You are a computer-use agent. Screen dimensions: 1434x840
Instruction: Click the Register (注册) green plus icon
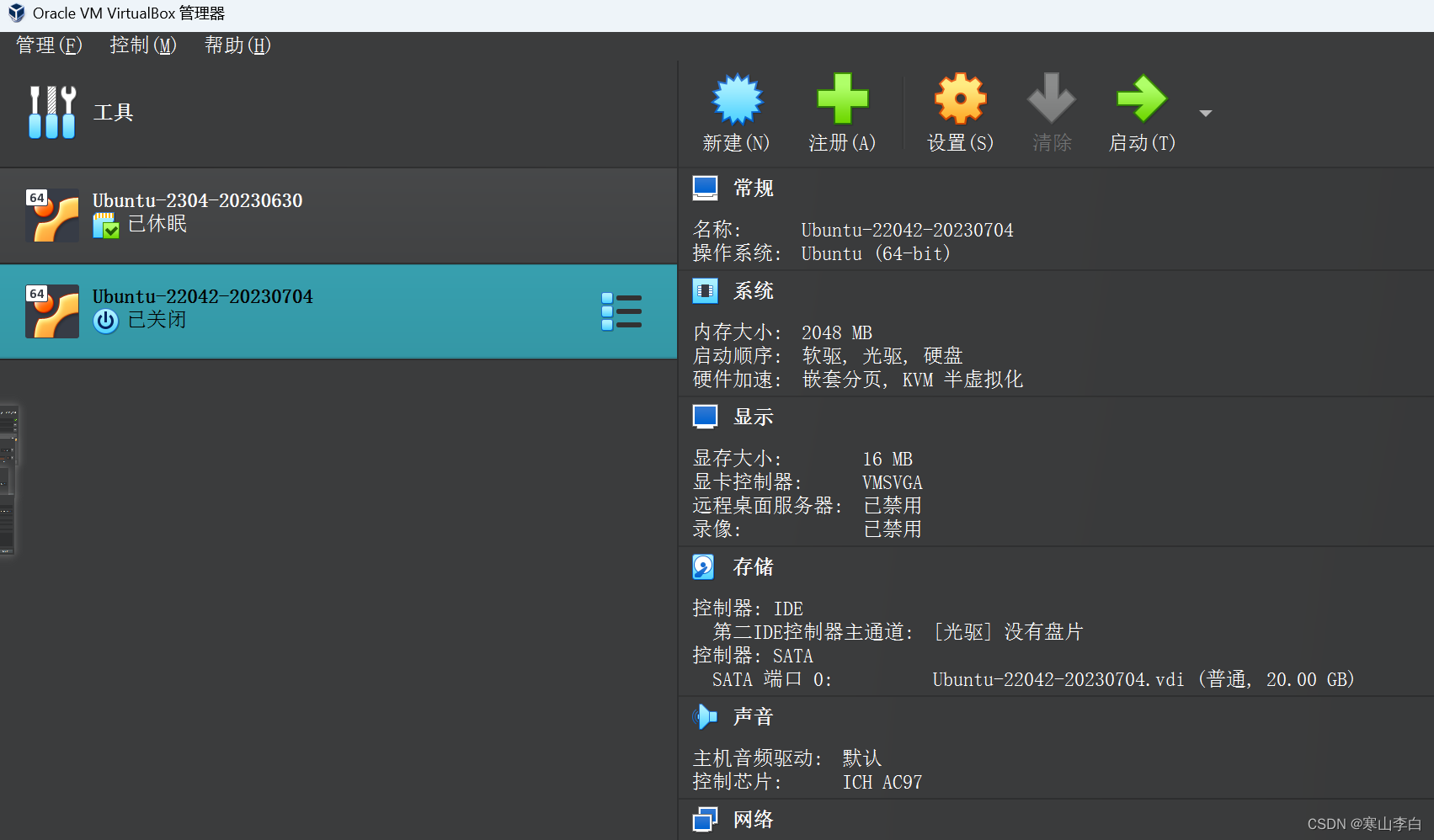pos(842,98)
